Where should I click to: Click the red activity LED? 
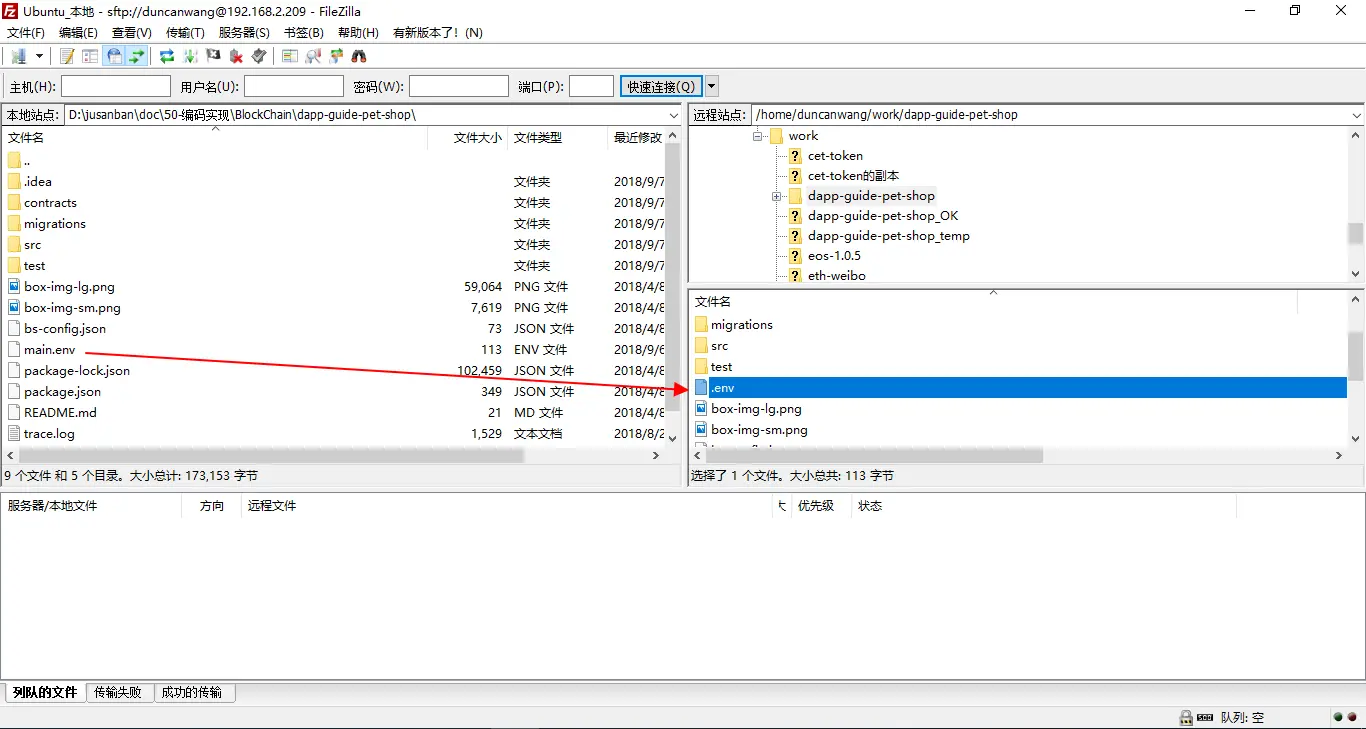click(1352, 717)
